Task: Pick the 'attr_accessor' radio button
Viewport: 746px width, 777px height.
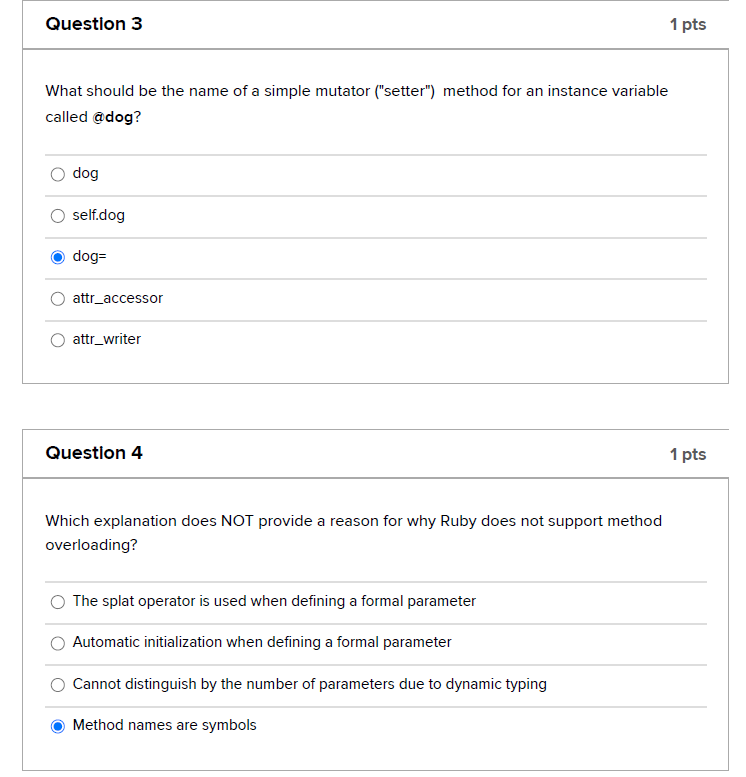Action: [x=58, y=298]
